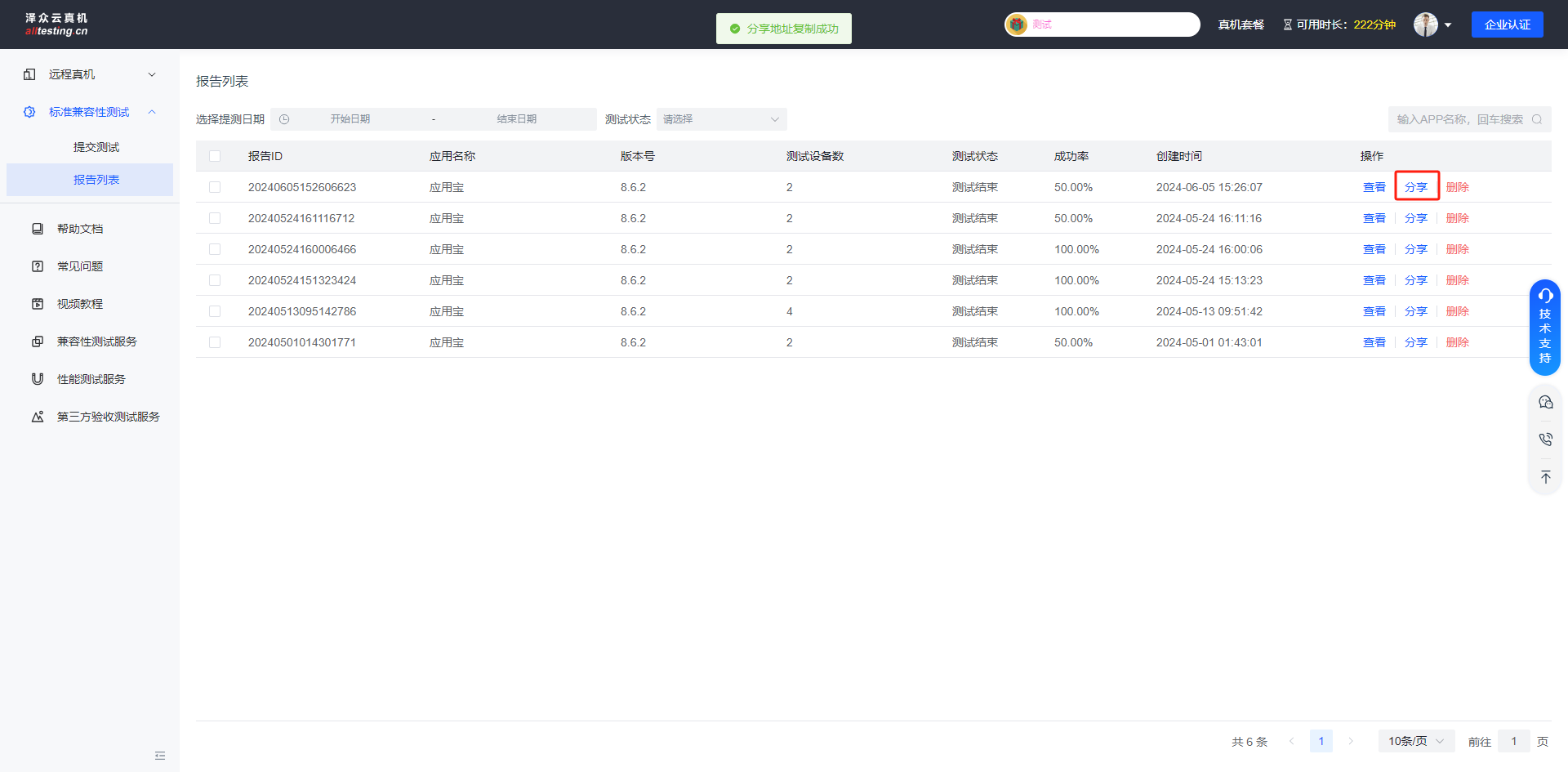Click the headset technical support icon
This screenshot has height=772, width=1568.
coord(1545,296)
